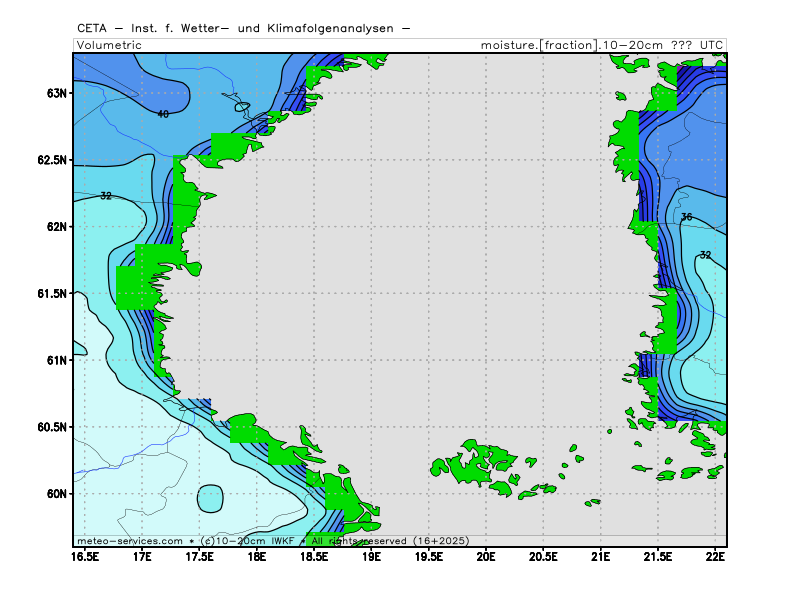The height and width of the screenshot is (600, 800).
Task: Select the 63N latitude axis label
Action: tap(55, 93)
